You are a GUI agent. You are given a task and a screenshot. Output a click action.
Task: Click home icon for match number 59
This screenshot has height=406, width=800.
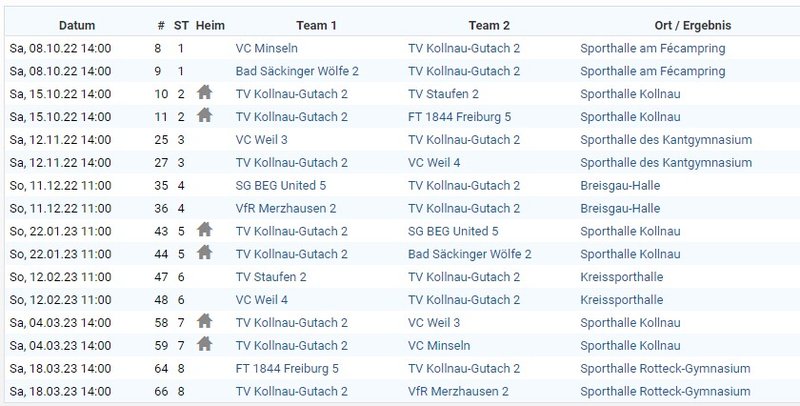205,344
